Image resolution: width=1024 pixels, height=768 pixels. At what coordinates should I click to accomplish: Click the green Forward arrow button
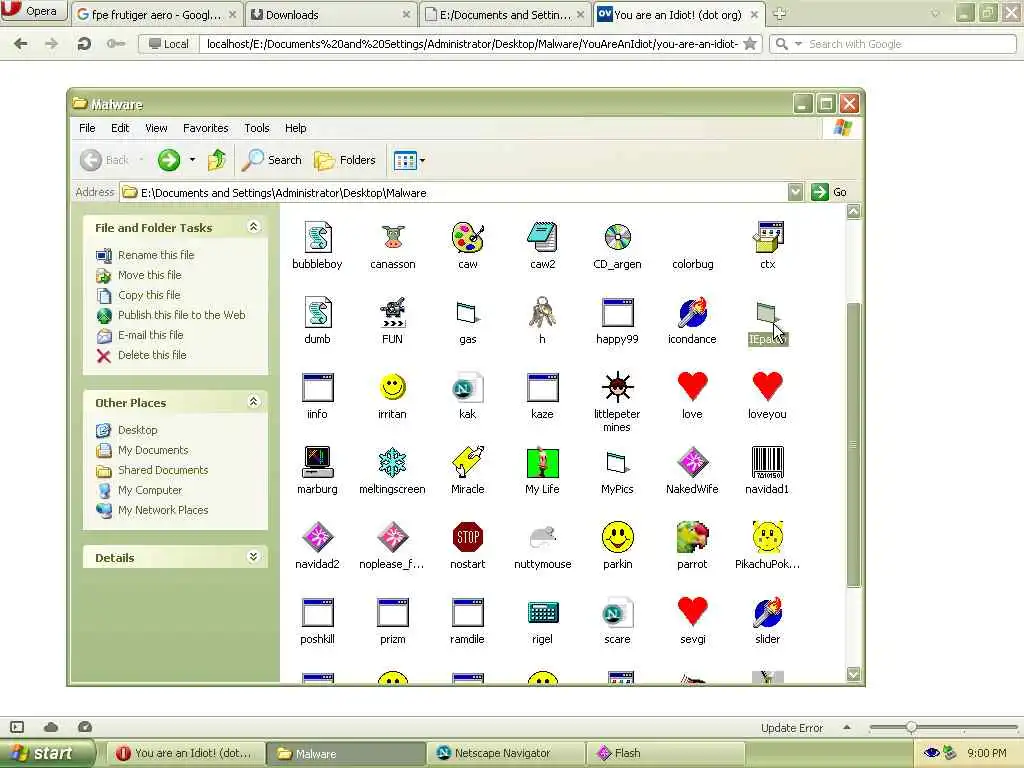pos(168,160)
